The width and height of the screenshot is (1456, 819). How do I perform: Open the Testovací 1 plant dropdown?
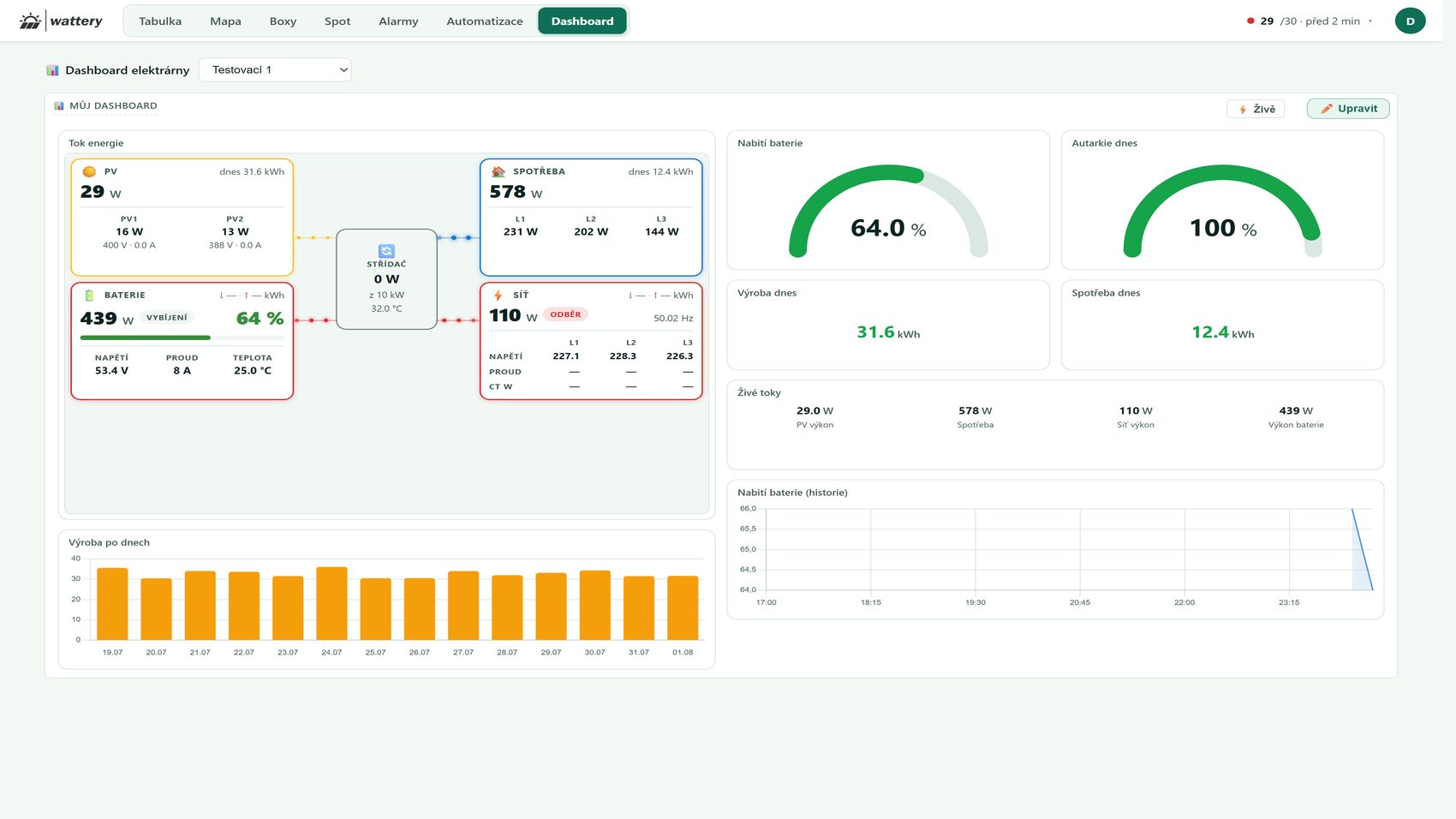pos(275,69)
